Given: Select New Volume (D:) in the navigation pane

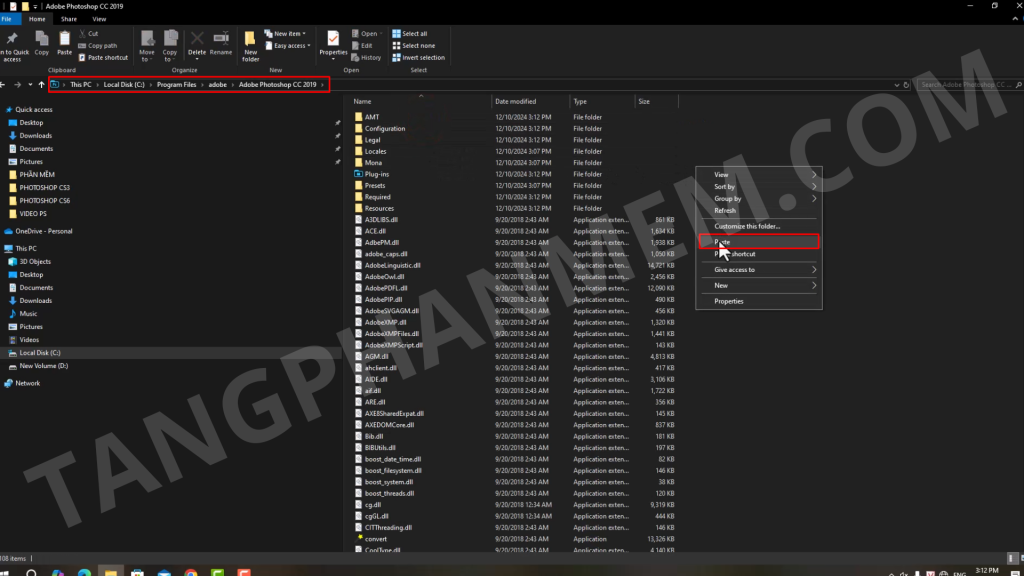Looking at the screenshot, I should [x=44, y=366].
